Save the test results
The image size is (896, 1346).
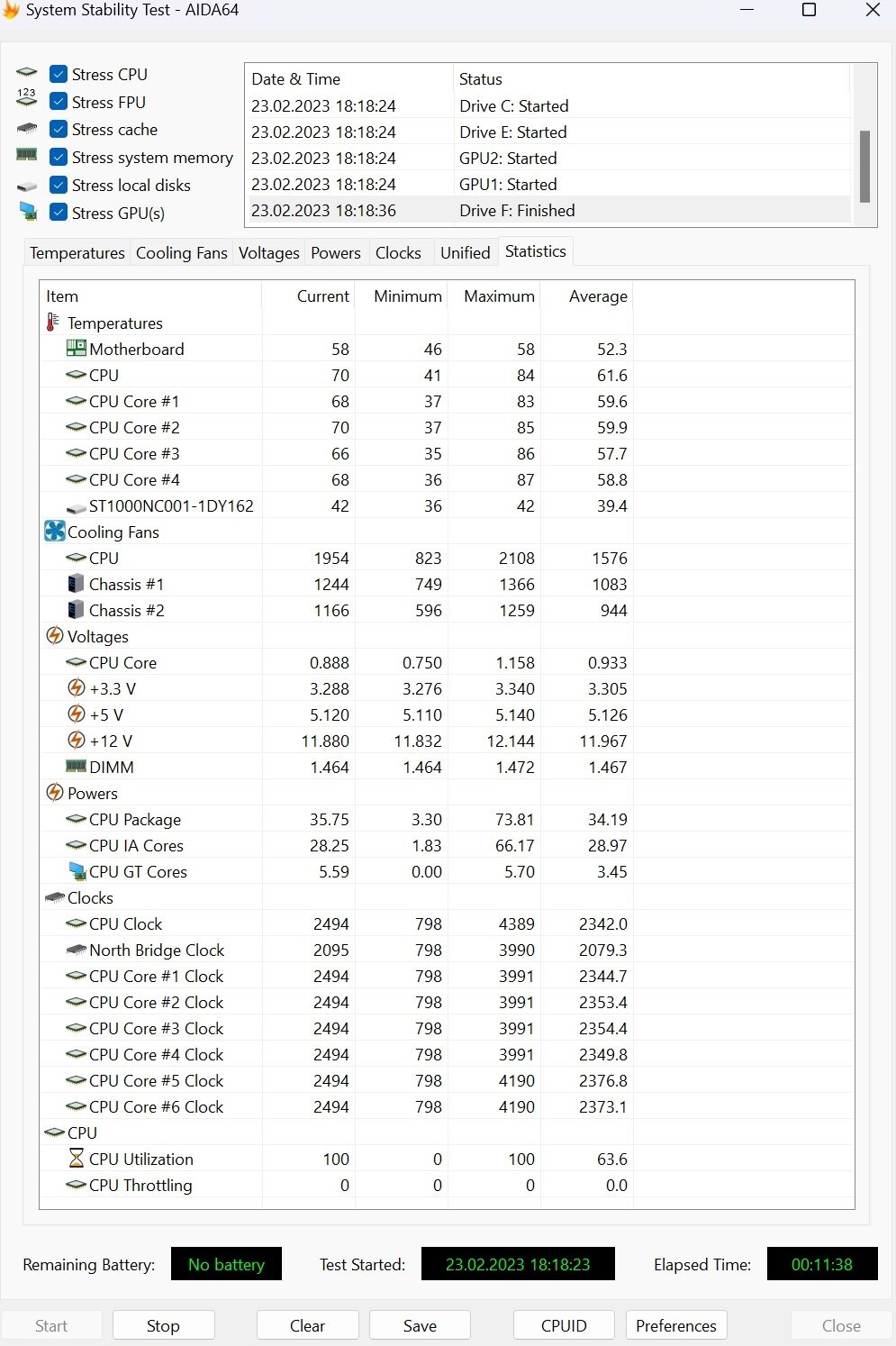420,1325
